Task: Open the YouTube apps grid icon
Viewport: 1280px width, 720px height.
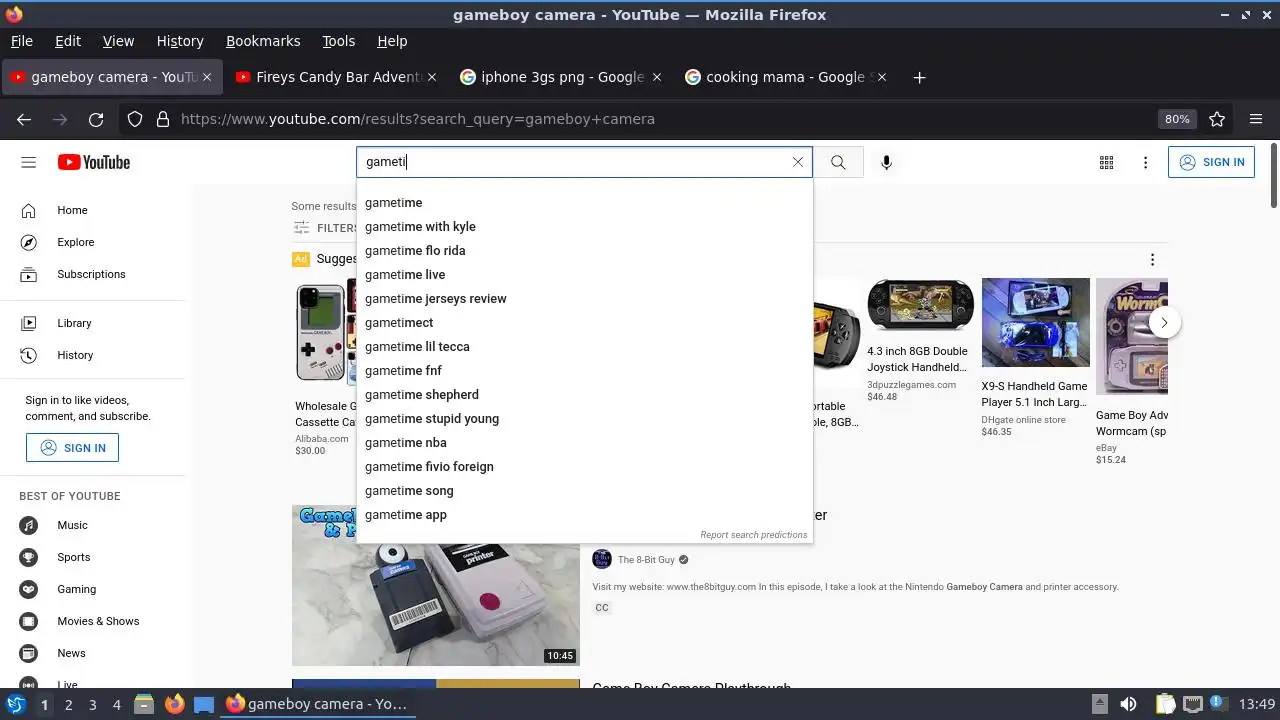Action: [1106, 162]
